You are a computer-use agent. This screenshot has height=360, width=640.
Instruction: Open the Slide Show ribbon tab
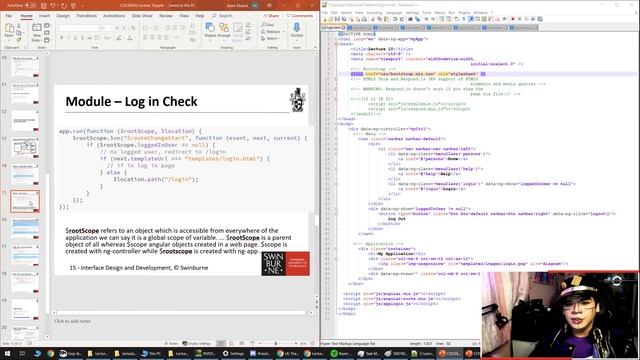click(142, 16)
